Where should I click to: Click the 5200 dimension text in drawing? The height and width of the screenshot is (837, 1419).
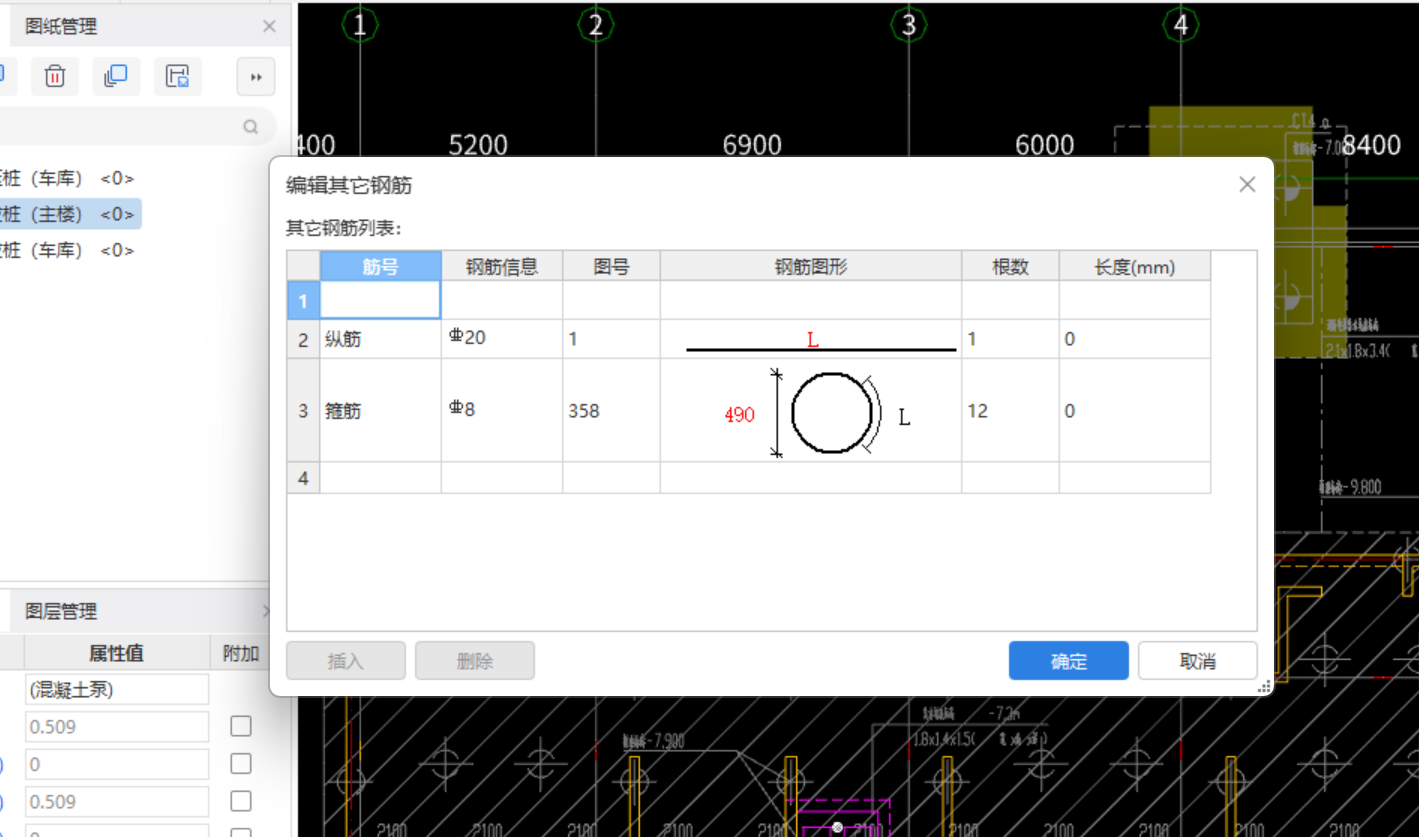[478, 146]
